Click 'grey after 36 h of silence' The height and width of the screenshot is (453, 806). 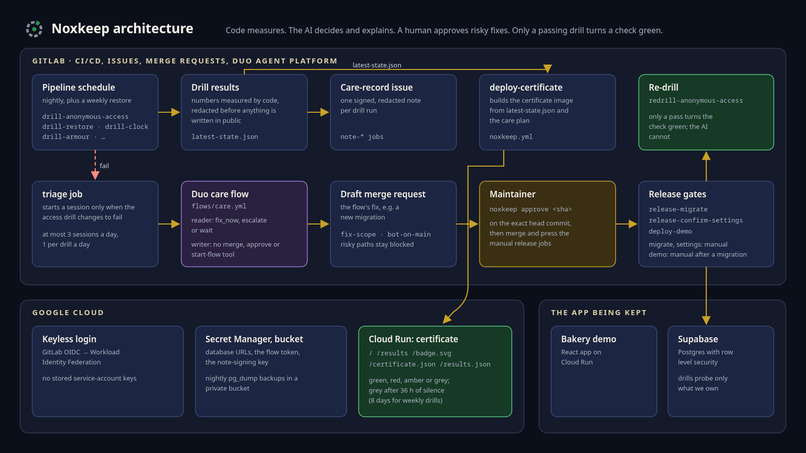[406, 390]
